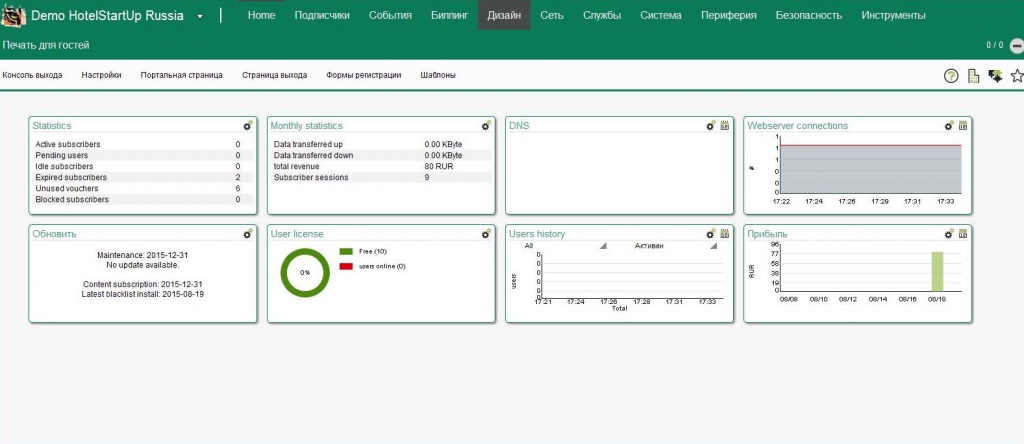Click the Content subscription date text
This screenshot has width=1024, height=444.
(x=142, y=285)
